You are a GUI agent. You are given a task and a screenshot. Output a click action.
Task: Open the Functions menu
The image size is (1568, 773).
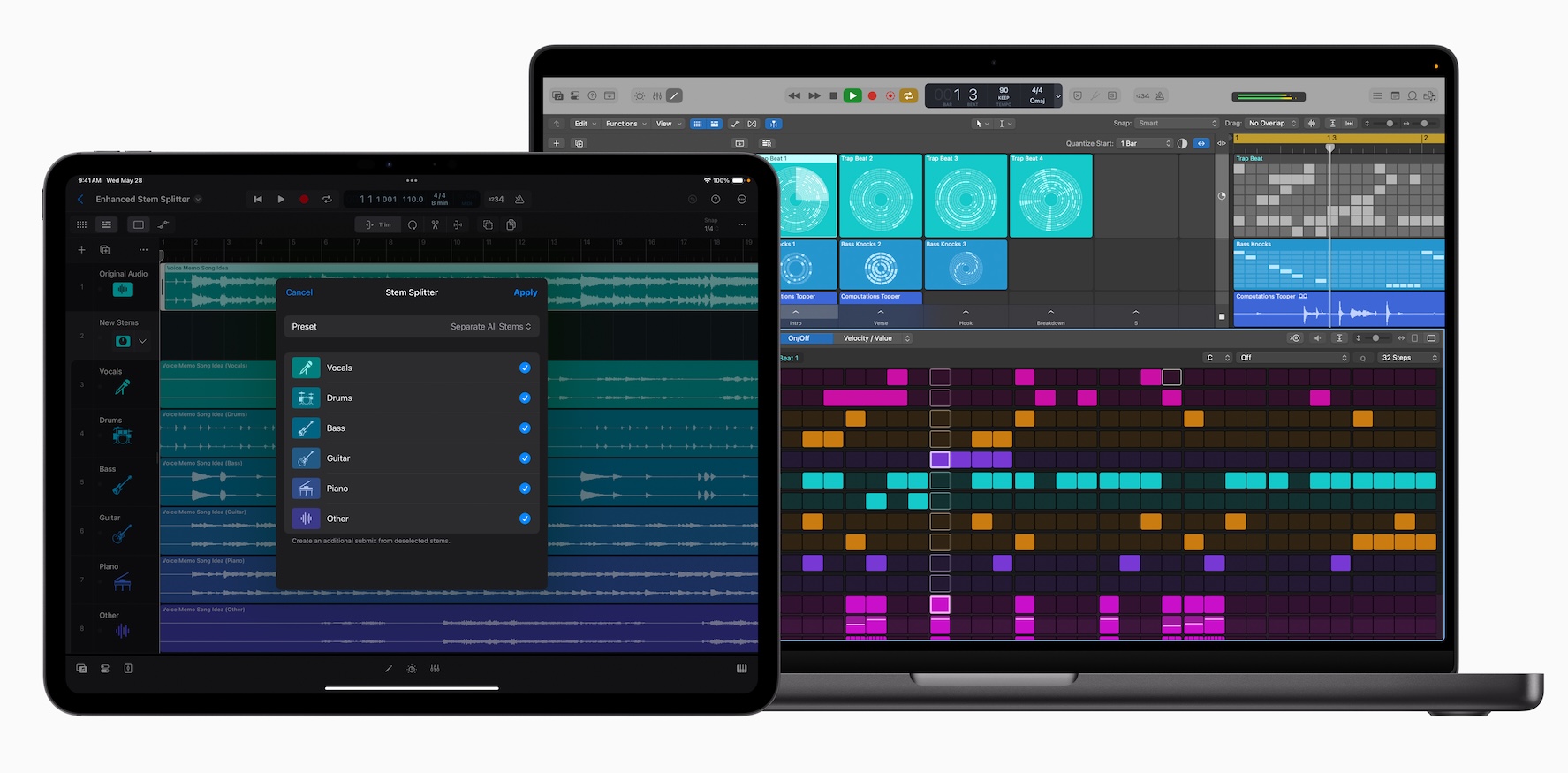click(x=625, y=124)
